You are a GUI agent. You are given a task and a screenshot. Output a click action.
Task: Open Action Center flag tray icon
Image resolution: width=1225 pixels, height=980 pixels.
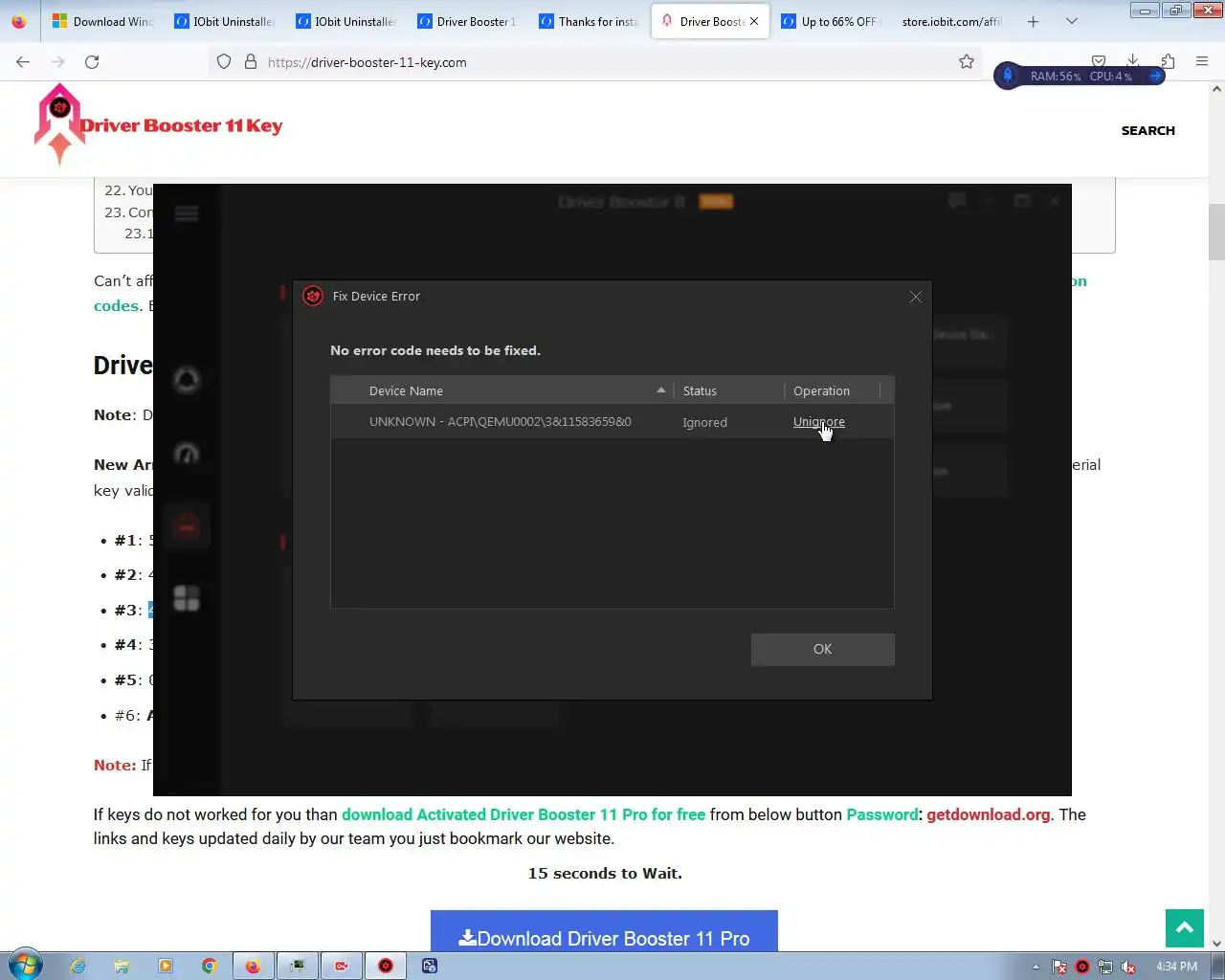(1059, 967)
